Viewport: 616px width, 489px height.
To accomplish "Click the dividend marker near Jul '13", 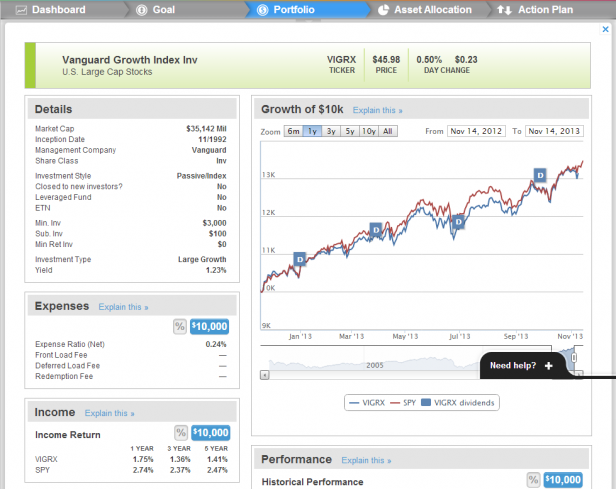I will point(458,222).
